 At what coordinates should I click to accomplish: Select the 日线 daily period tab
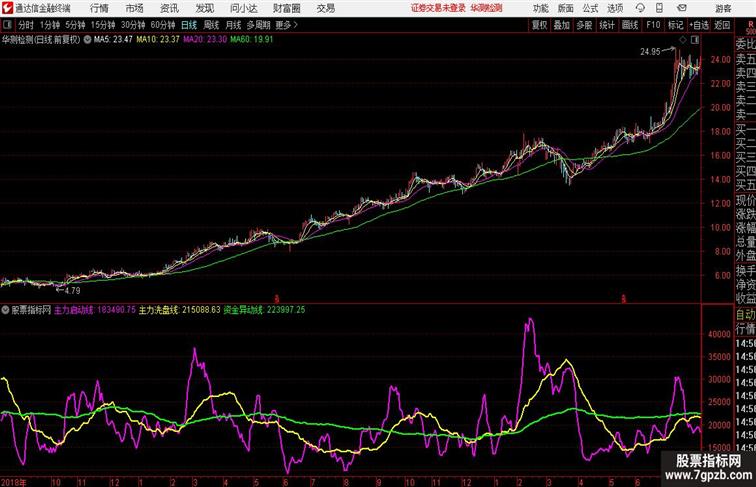point(189,25)
